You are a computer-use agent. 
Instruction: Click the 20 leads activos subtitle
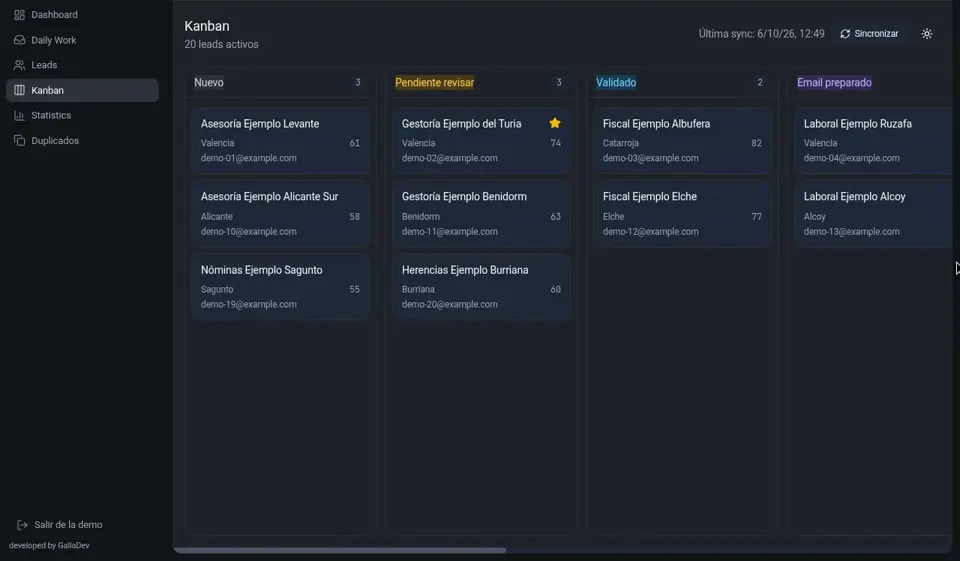(222, 44)
